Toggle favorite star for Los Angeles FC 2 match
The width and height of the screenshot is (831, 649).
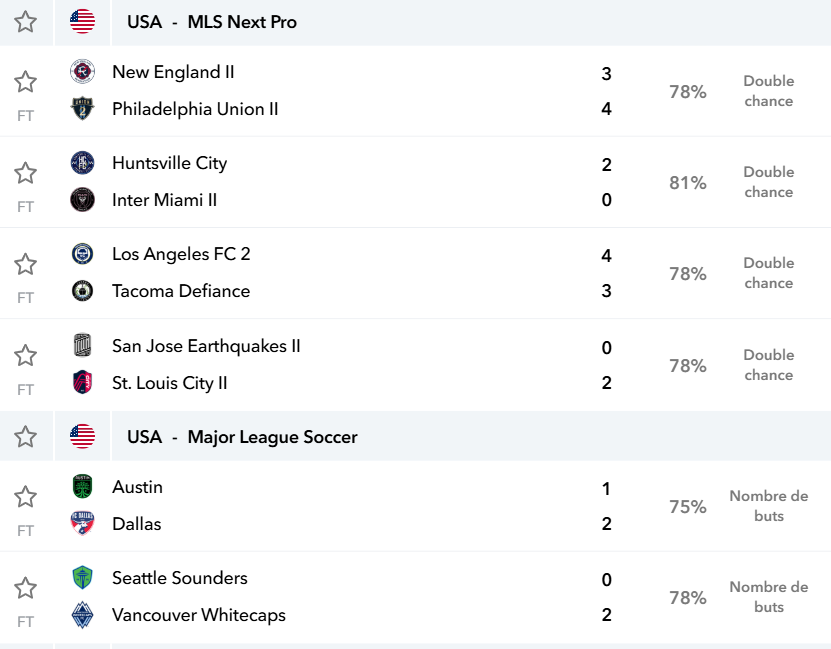25,264
